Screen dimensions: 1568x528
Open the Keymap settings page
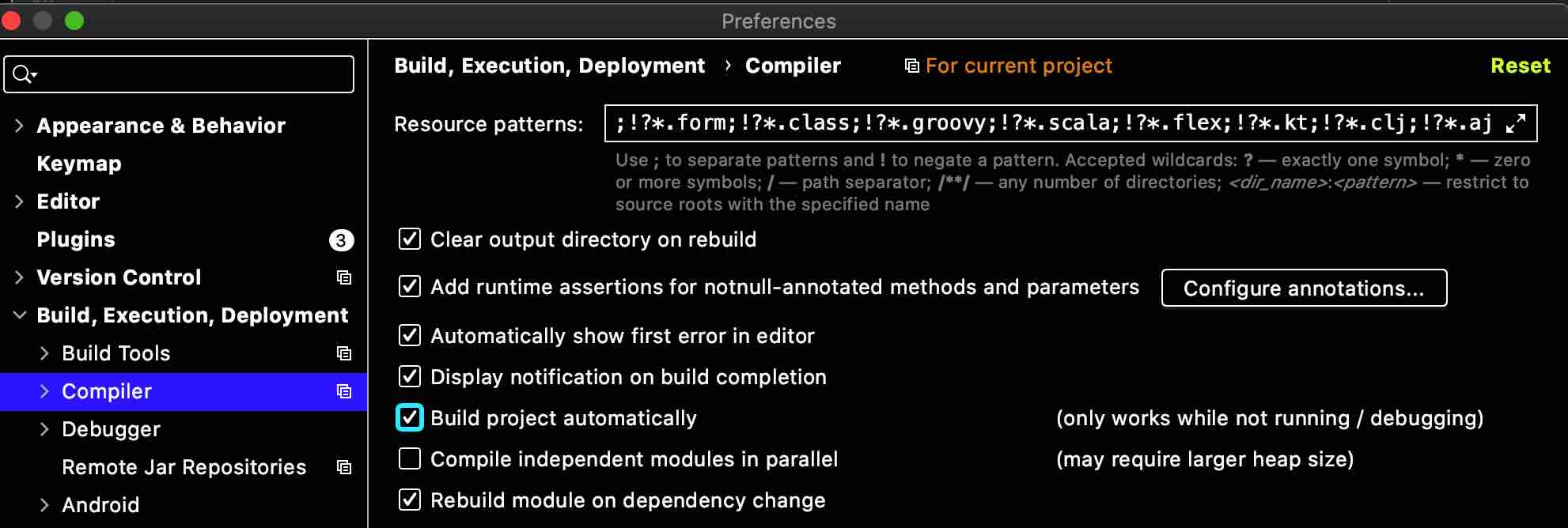[x=79, y=164]
